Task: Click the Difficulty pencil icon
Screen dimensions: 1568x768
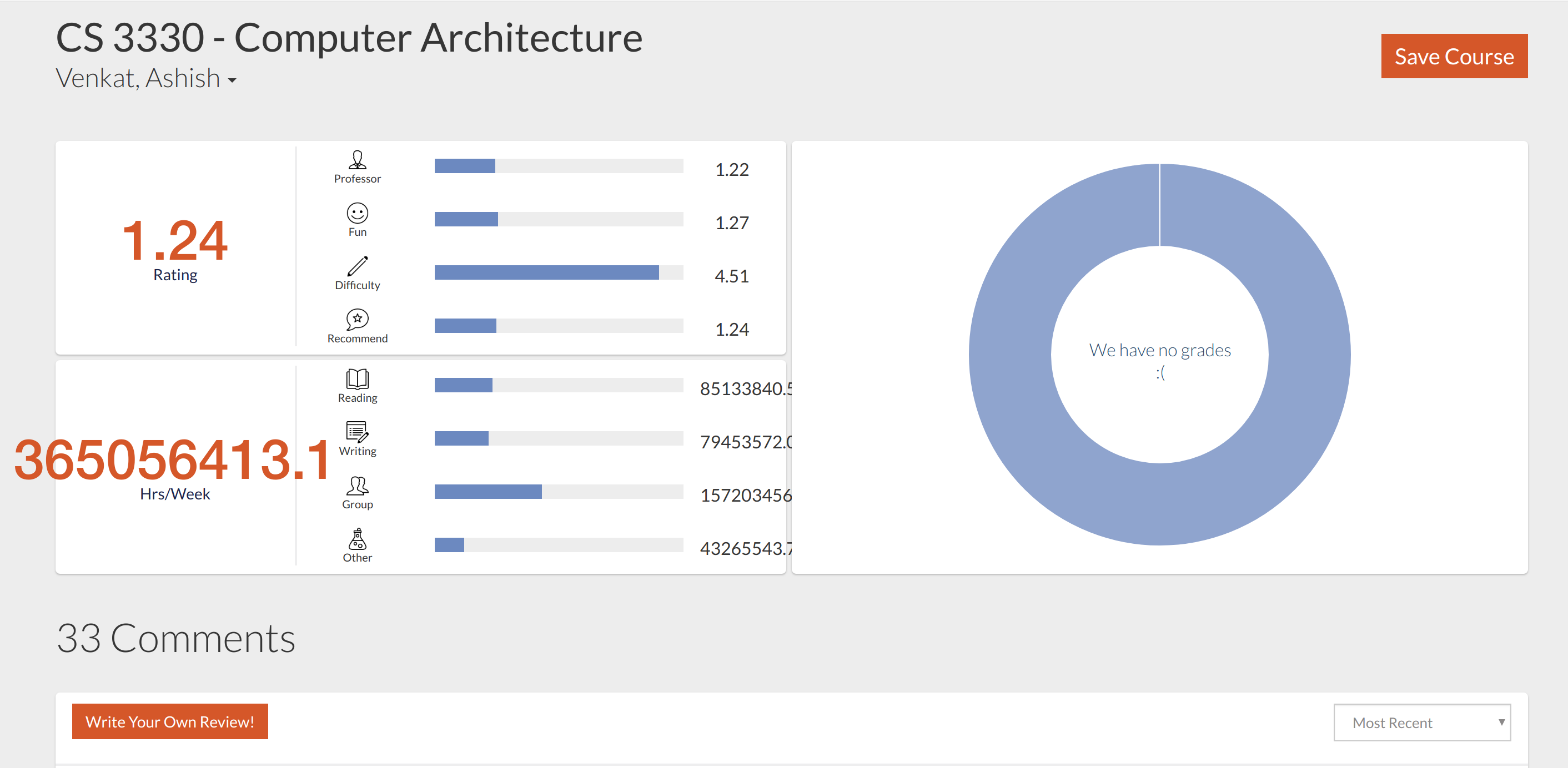Action: [x=358, y=266]
